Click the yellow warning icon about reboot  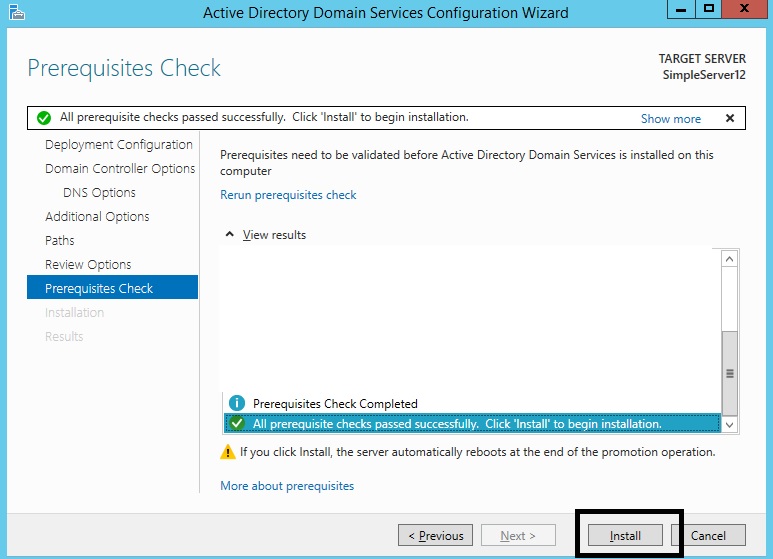(x=228, y=452)
